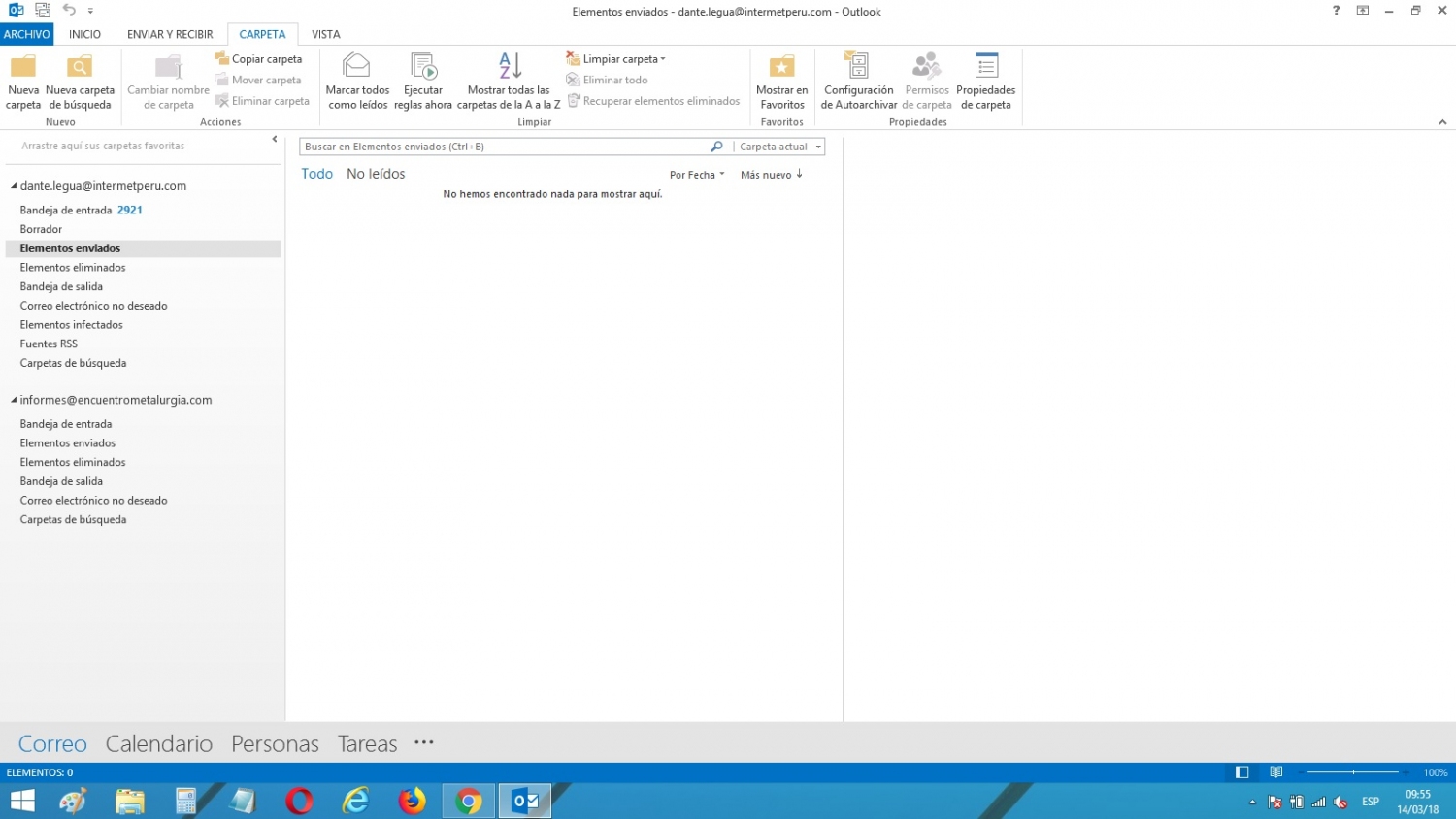This screenshot has width=1456, height=819.
Task: Open Tareas navigation
Action: point(367,744)
